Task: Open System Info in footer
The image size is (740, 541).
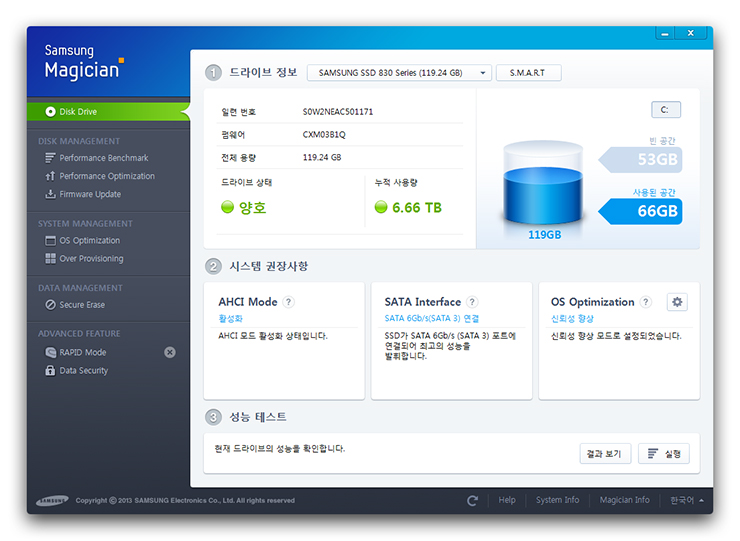Action: (x=557, y=500)
